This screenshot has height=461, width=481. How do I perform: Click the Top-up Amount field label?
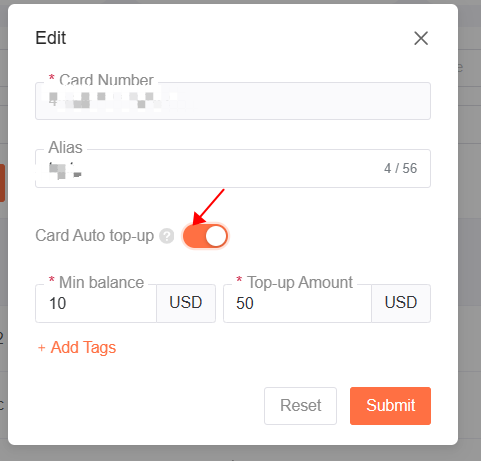pyautogui.click(x=300, y=282)
